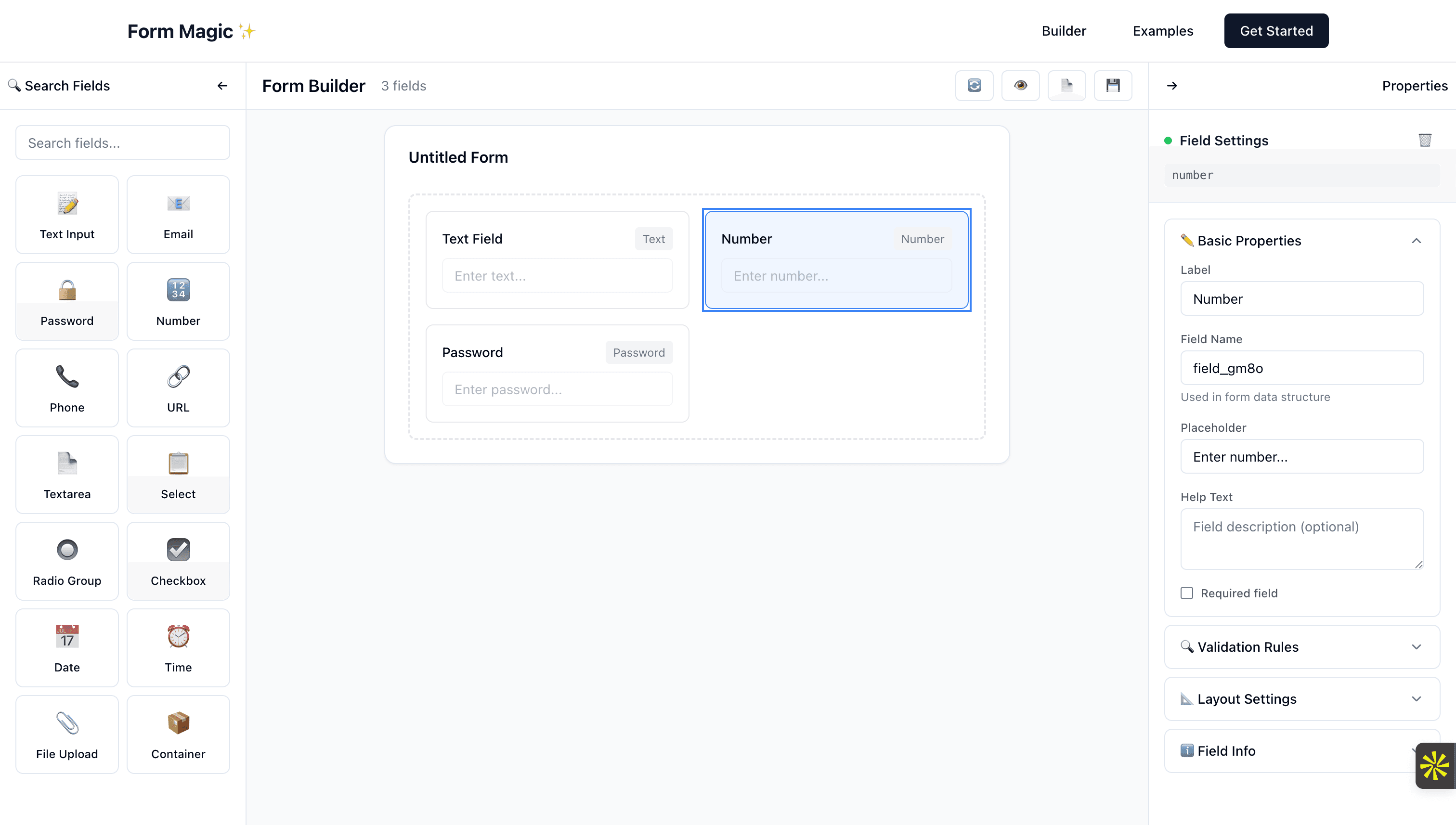Add a Radio Group field
The height and width of the screenshot is (825, 1456).
pos(67,560)
